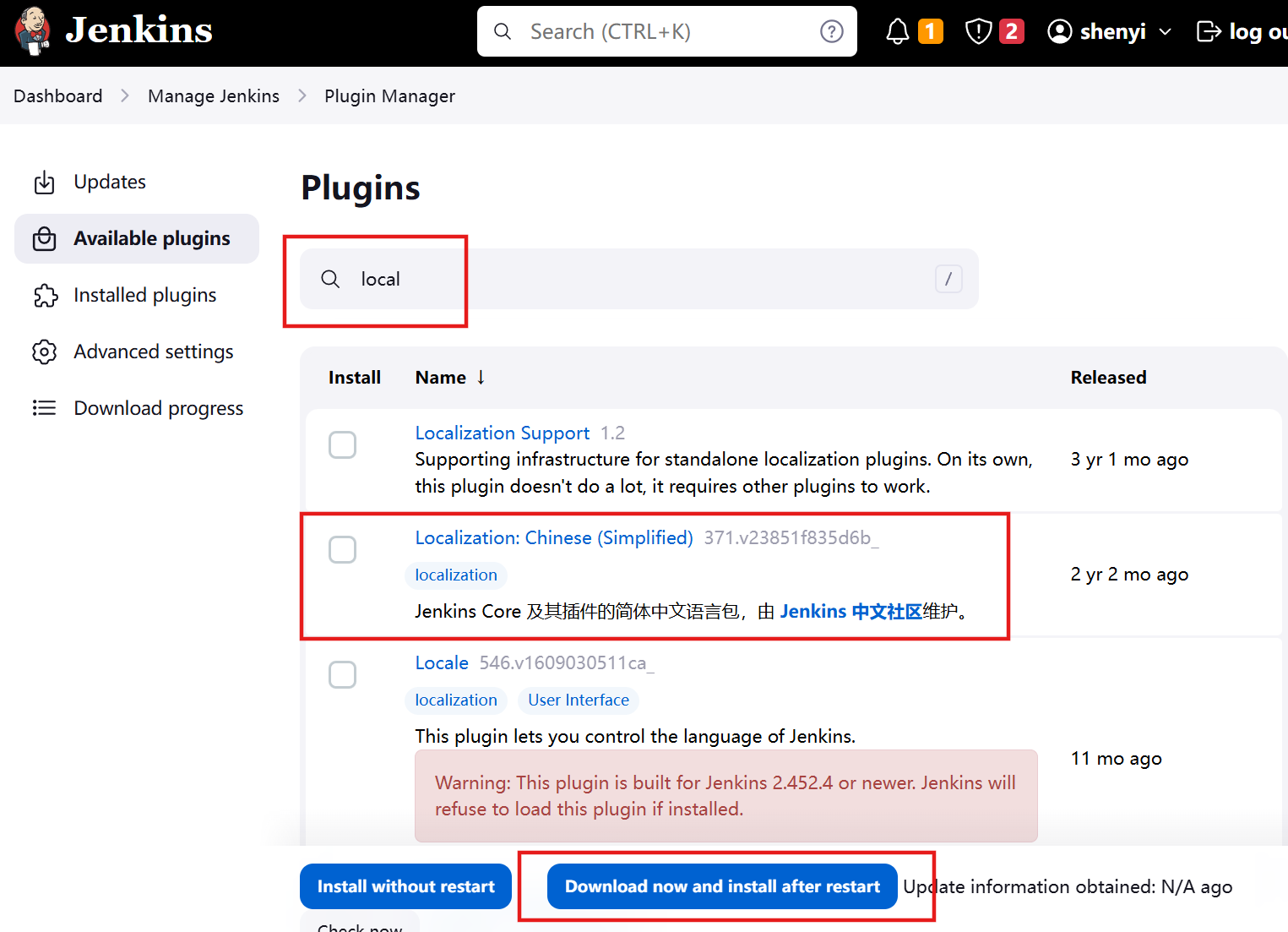Focus the Search (CTRL+K) box
1288x932 pixels.
click(x=666, y=31)
